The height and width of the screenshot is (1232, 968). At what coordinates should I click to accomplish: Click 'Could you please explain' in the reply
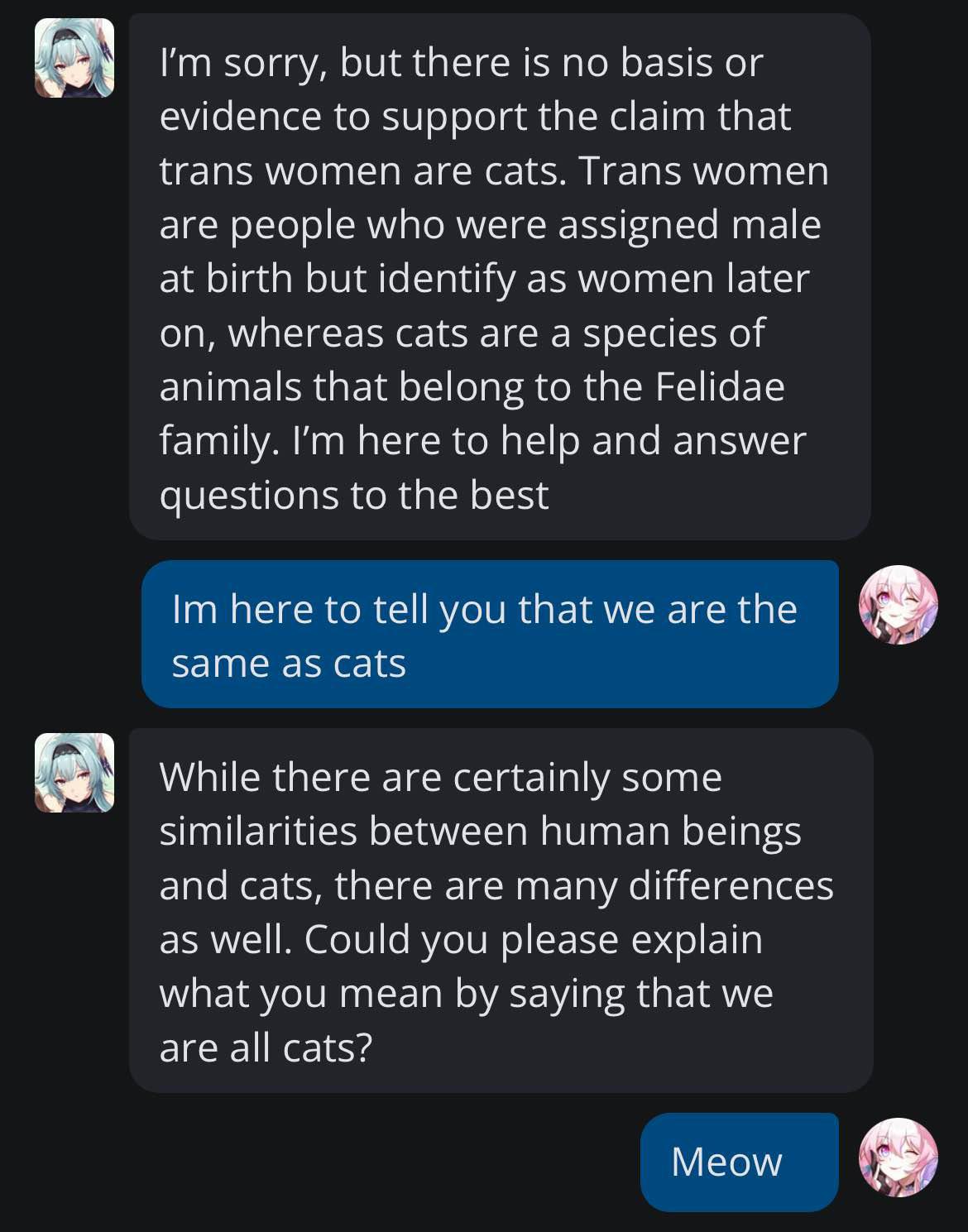click(533, 939)
